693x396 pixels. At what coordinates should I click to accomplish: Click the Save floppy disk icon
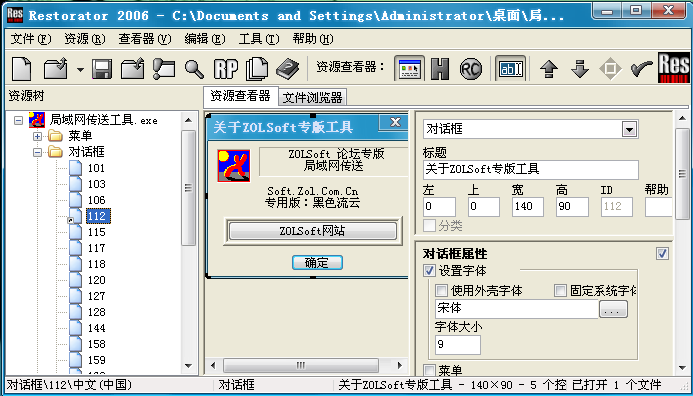[102, 69]
